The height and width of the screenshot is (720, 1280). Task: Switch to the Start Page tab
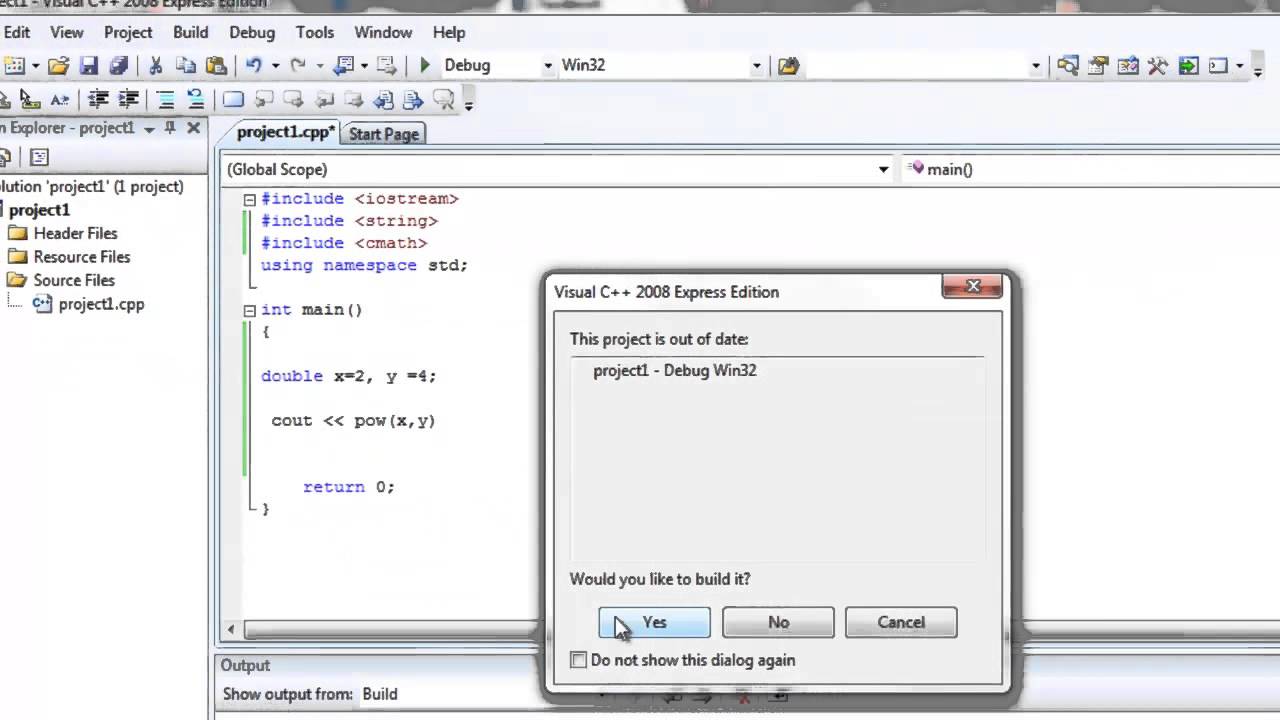point(384,134)
